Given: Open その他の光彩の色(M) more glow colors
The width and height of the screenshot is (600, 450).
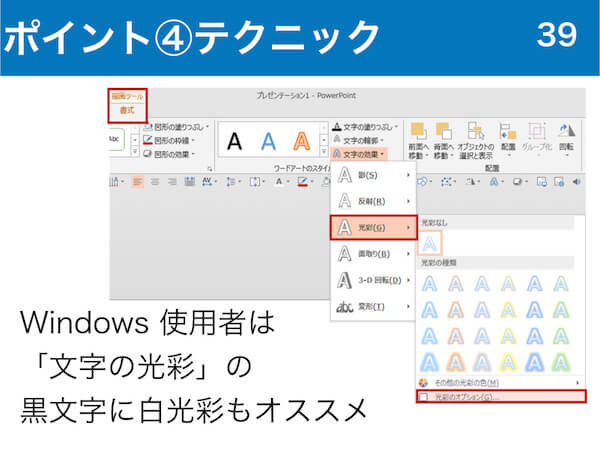Looking at the screenshot, I should click(x=501, y=383).
